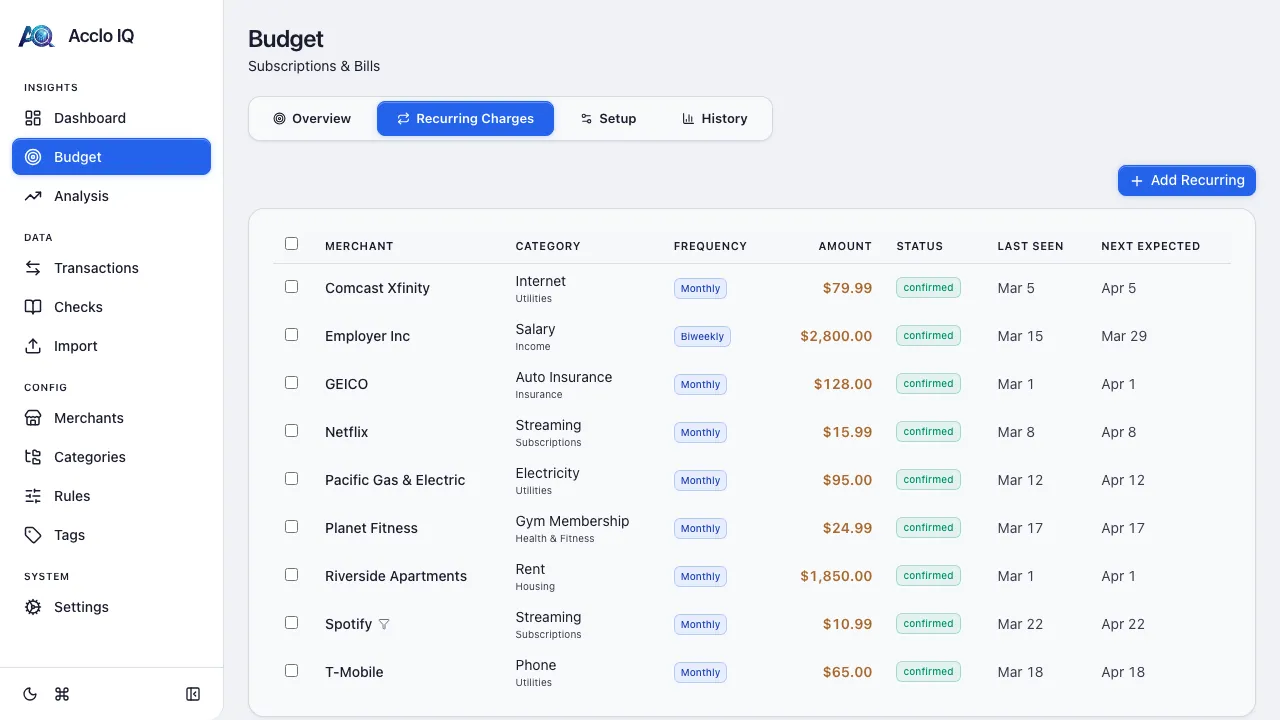Viewport: 1280px width, 720px height.
Task: Sort by the Category column header
Action: [x=548, y=246]
